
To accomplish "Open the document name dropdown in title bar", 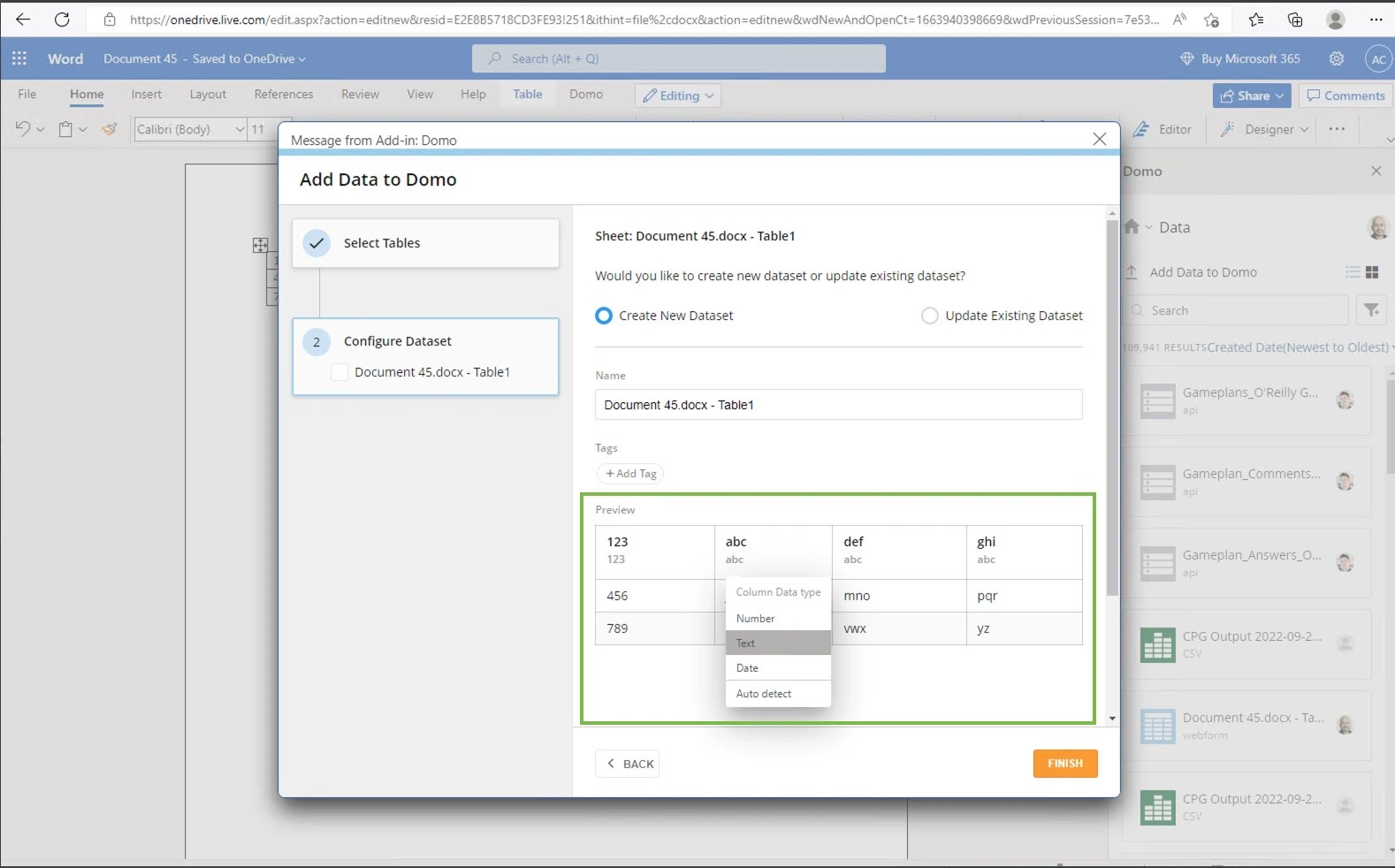I will [302, 59].
